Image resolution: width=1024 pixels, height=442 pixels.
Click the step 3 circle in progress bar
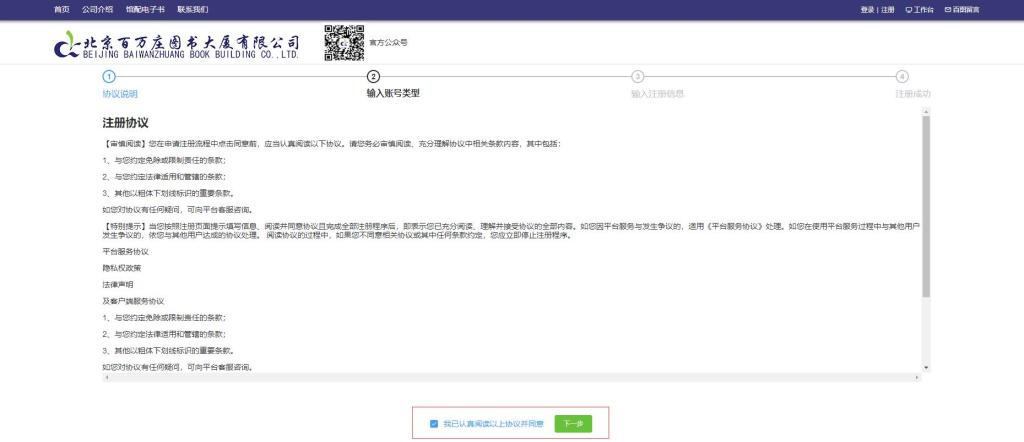point(637,76)
